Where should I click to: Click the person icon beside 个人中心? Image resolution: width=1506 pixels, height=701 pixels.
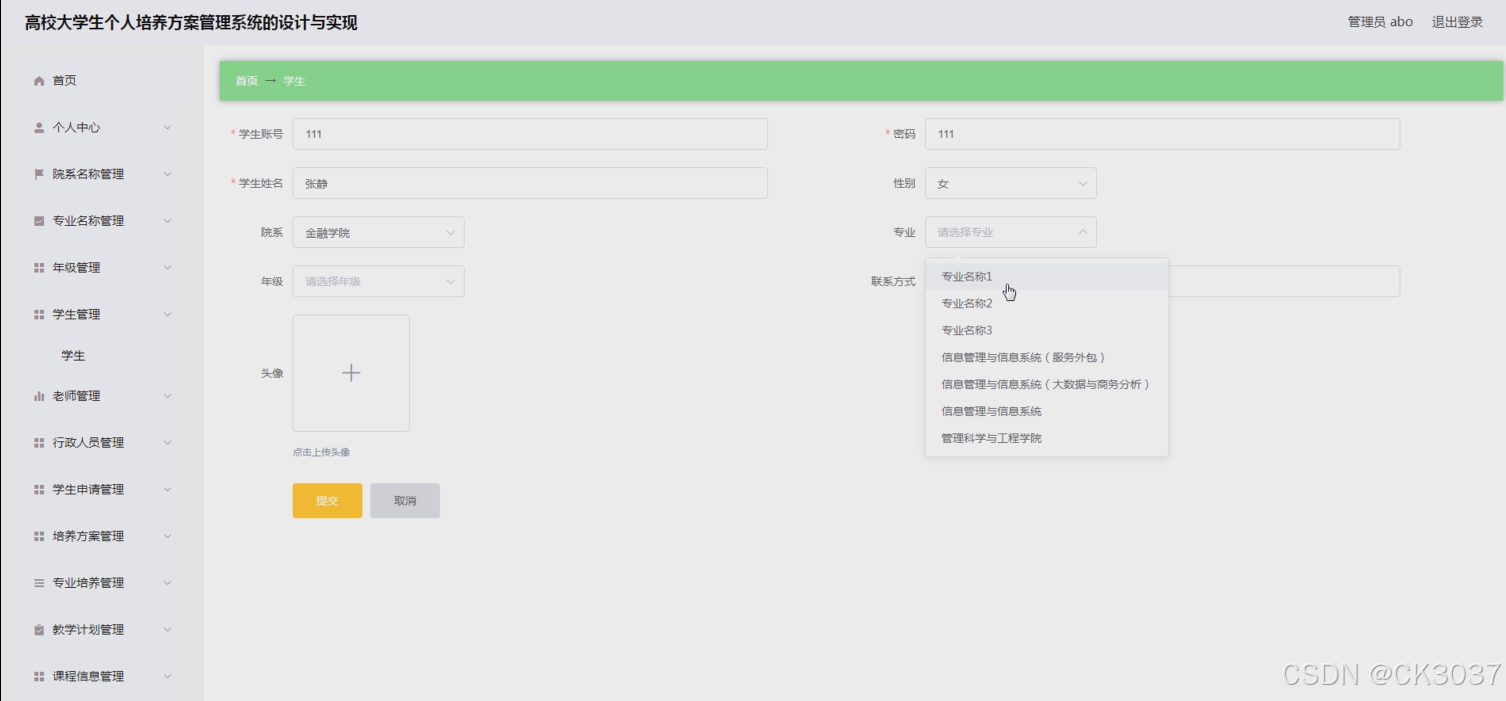37,128
